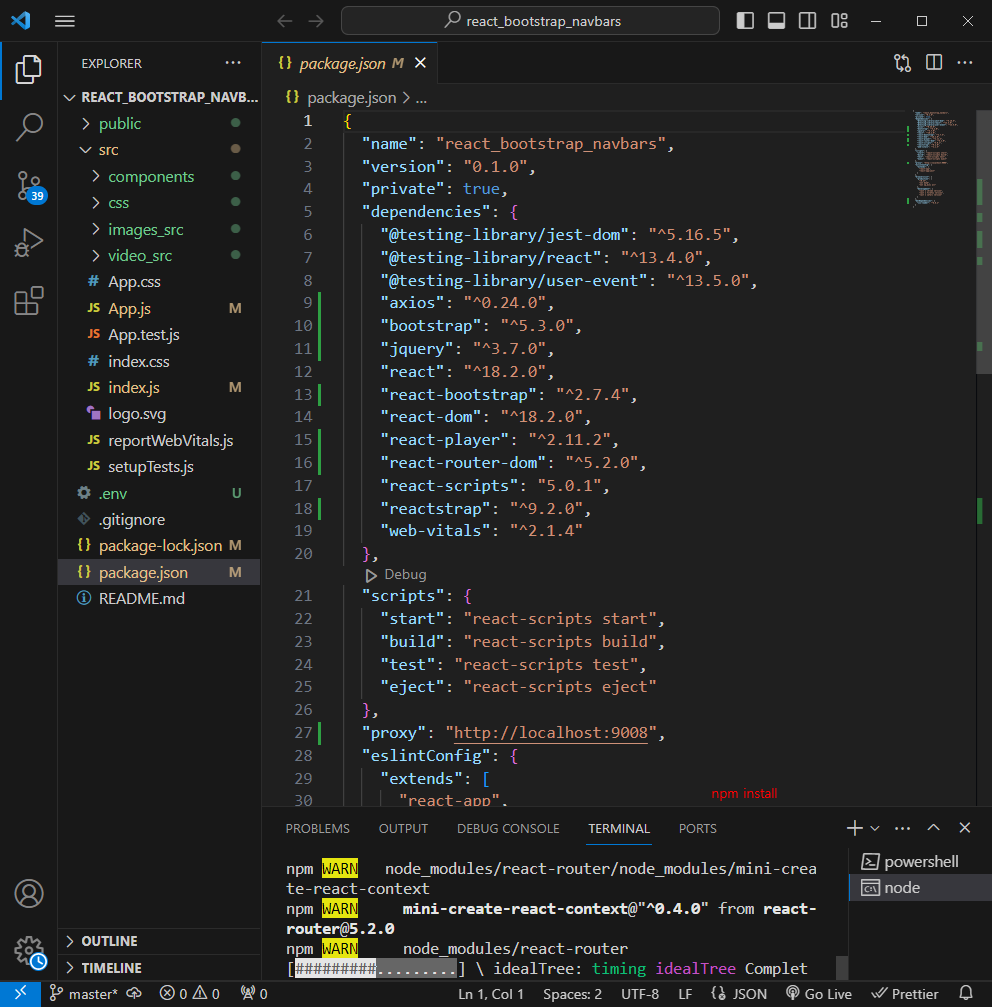Select the node terminal instance
This screenshot has height=1007, width=992.
pyautogui.click(x=920, y=888)
